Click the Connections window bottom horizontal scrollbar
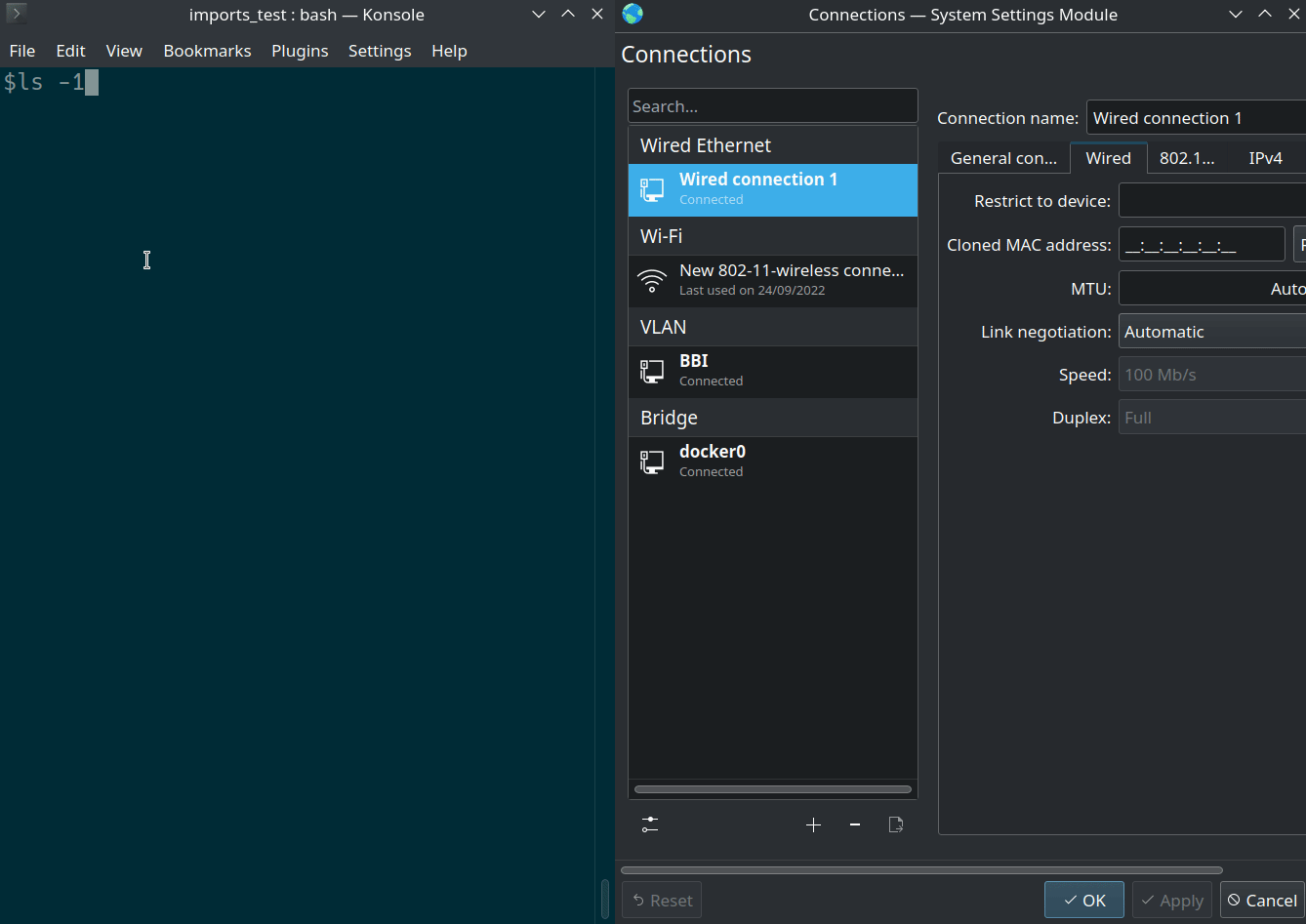The width and height of the screenshot is (1306, 924). [x=921, y=870]
